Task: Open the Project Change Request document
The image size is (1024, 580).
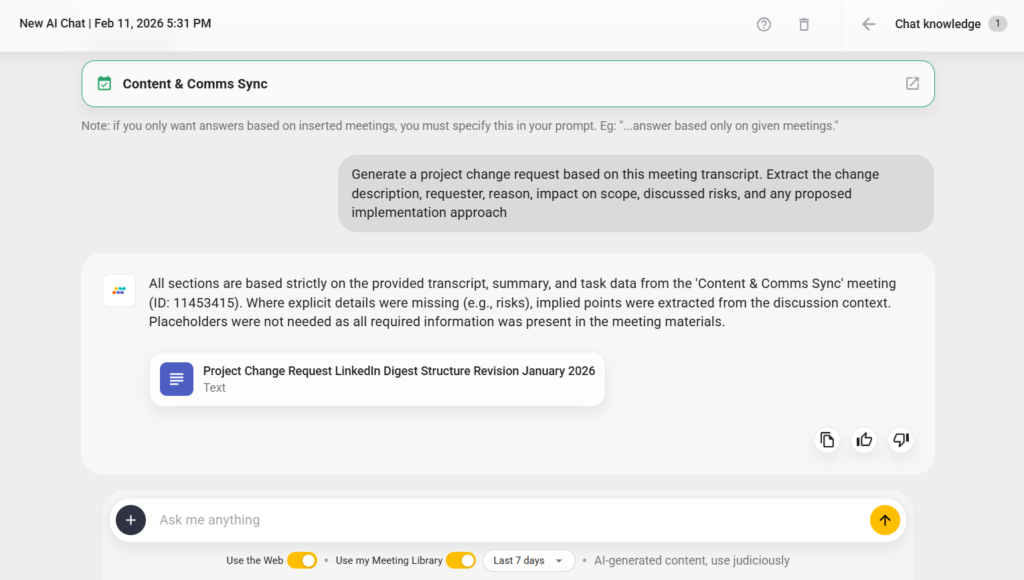Action: pos(377,379)
